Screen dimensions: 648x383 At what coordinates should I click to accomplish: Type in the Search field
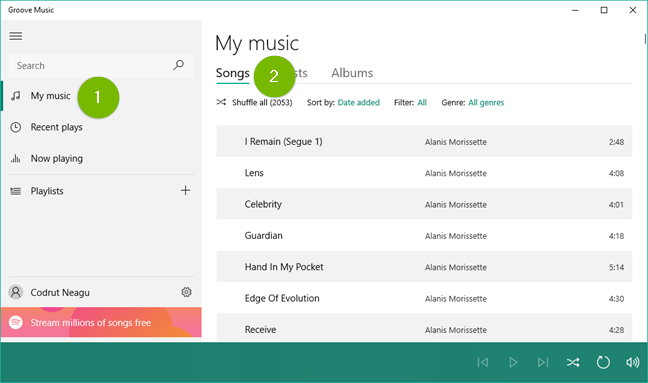coord(101,65)
